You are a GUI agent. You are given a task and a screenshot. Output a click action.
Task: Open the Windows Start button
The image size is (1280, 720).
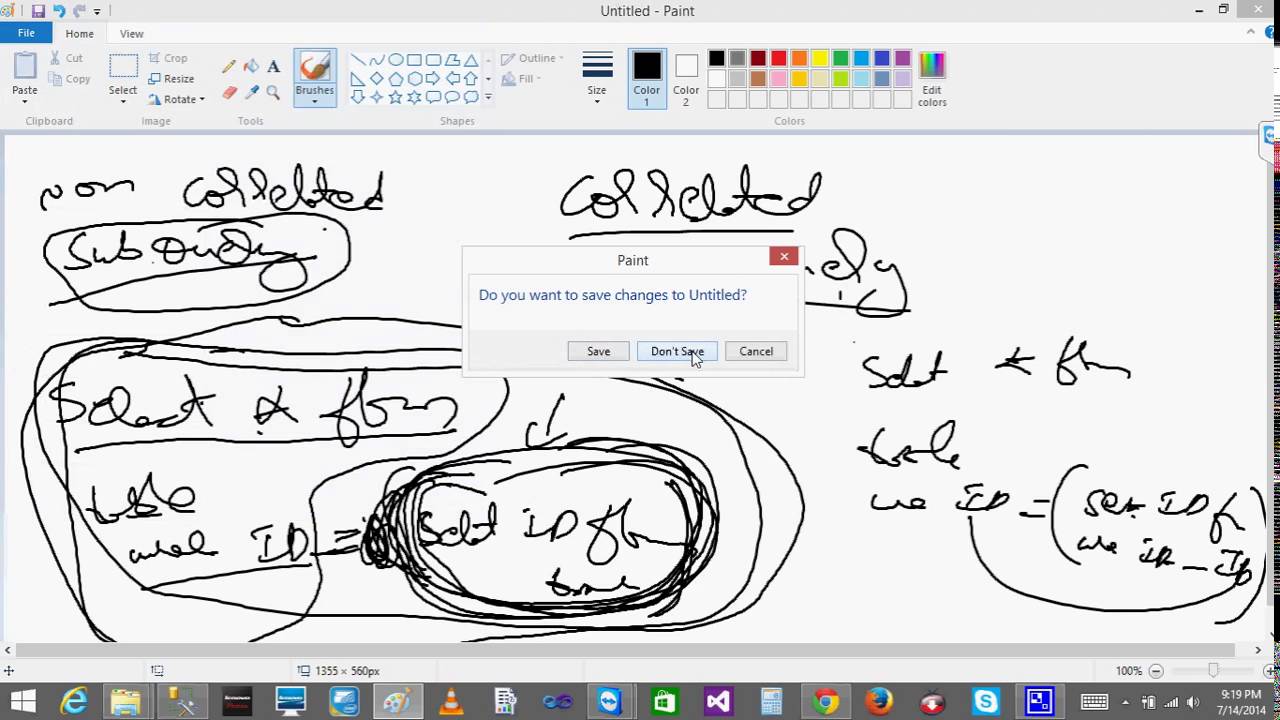pos(22,702)
